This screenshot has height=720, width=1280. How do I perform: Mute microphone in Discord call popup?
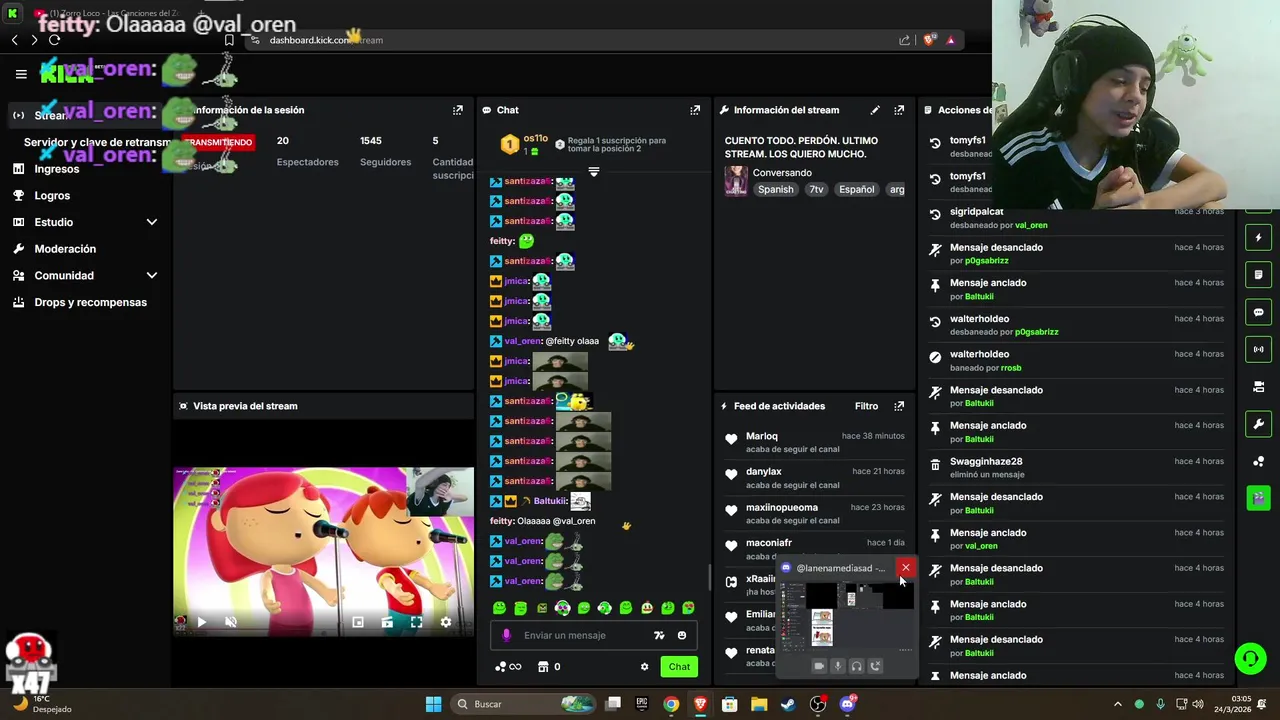[x=838, y=666]
